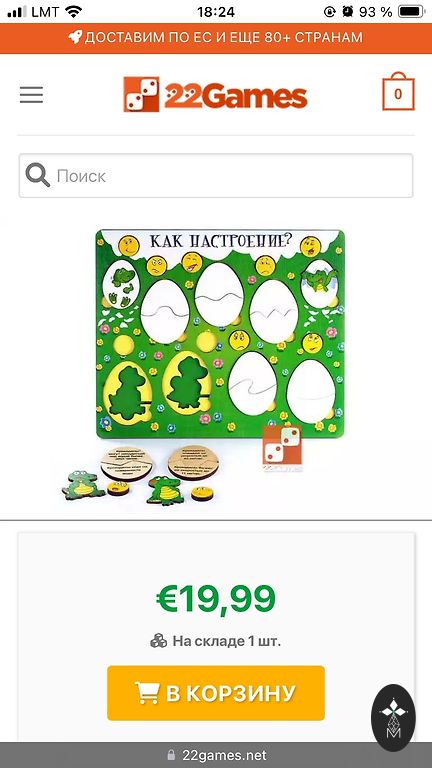Tap the alarm clock status icon
Viewport: 432px width, 768px height.
[x=348, y=12]
